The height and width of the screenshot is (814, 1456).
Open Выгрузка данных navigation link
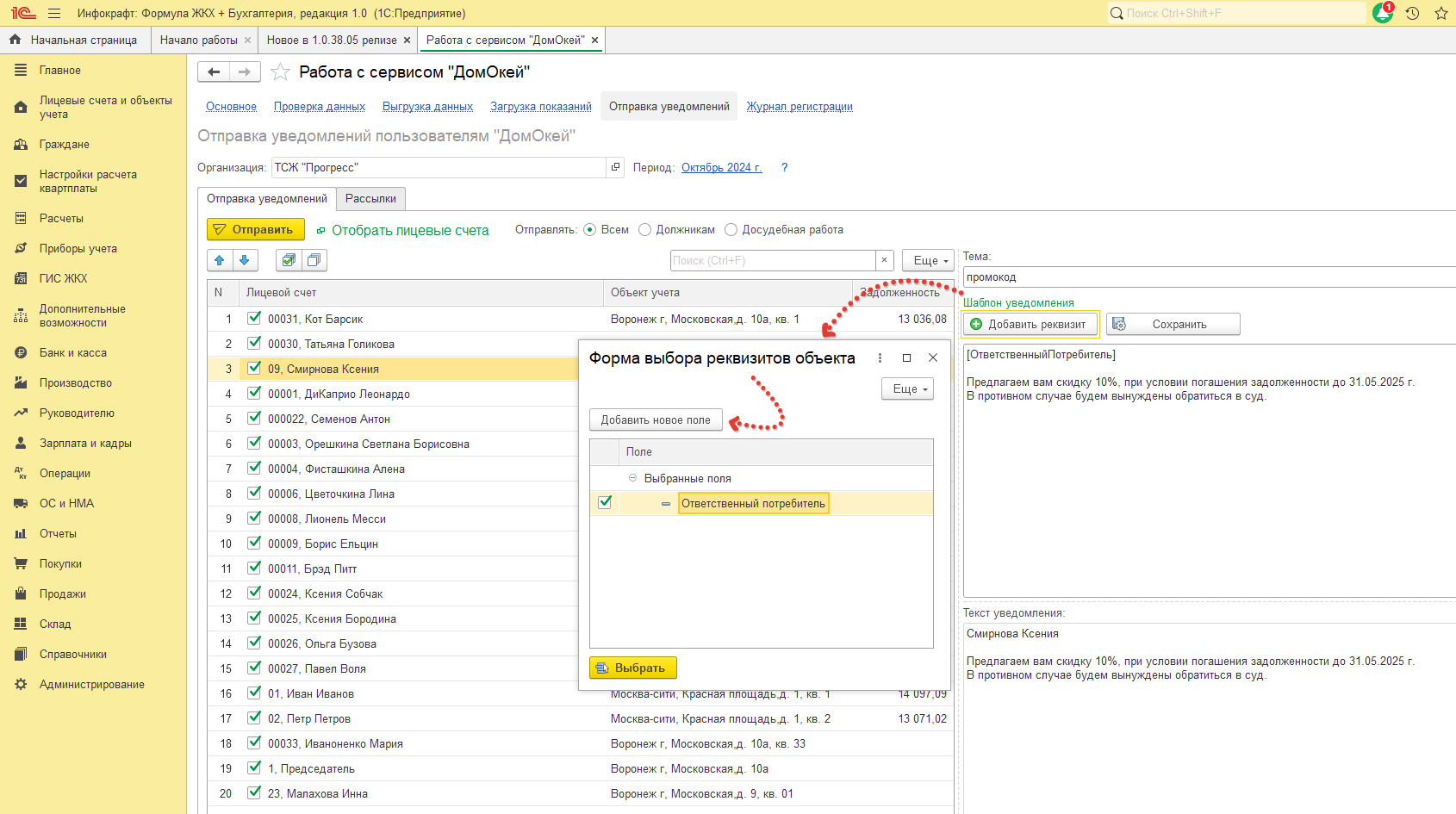pos(427,107)
